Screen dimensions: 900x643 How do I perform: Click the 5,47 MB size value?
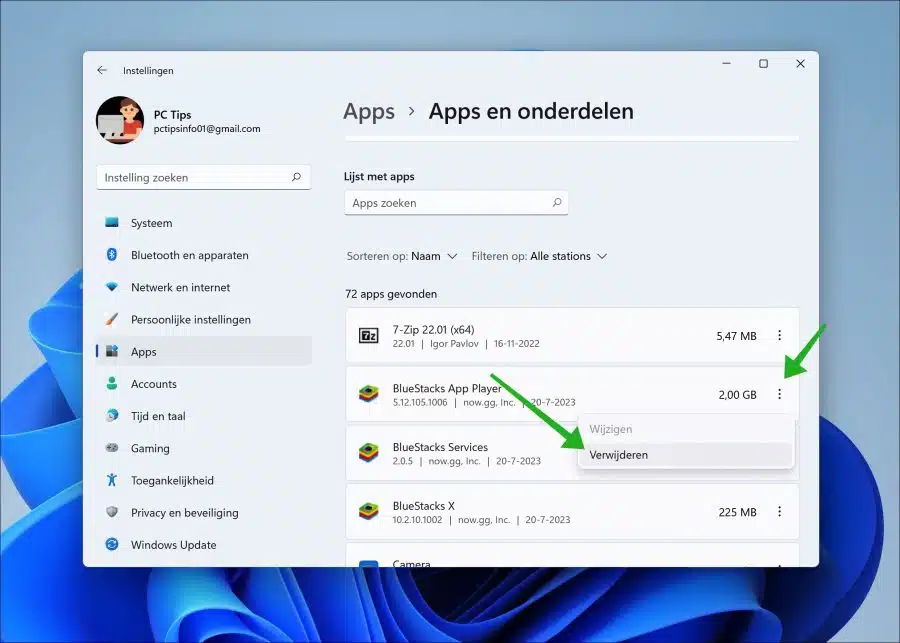(736, 336)
